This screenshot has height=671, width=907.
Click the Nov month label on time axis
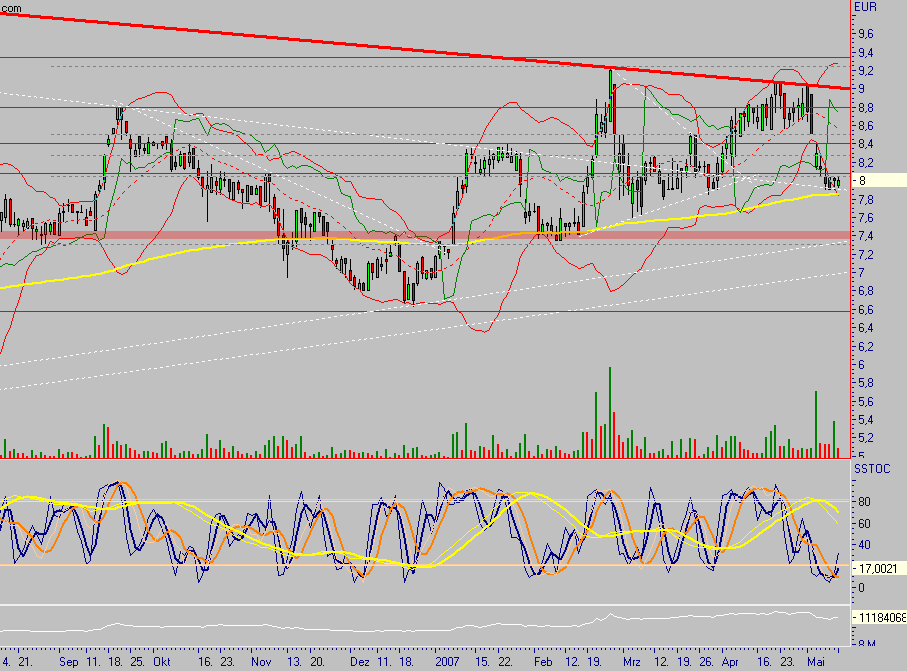261,661
